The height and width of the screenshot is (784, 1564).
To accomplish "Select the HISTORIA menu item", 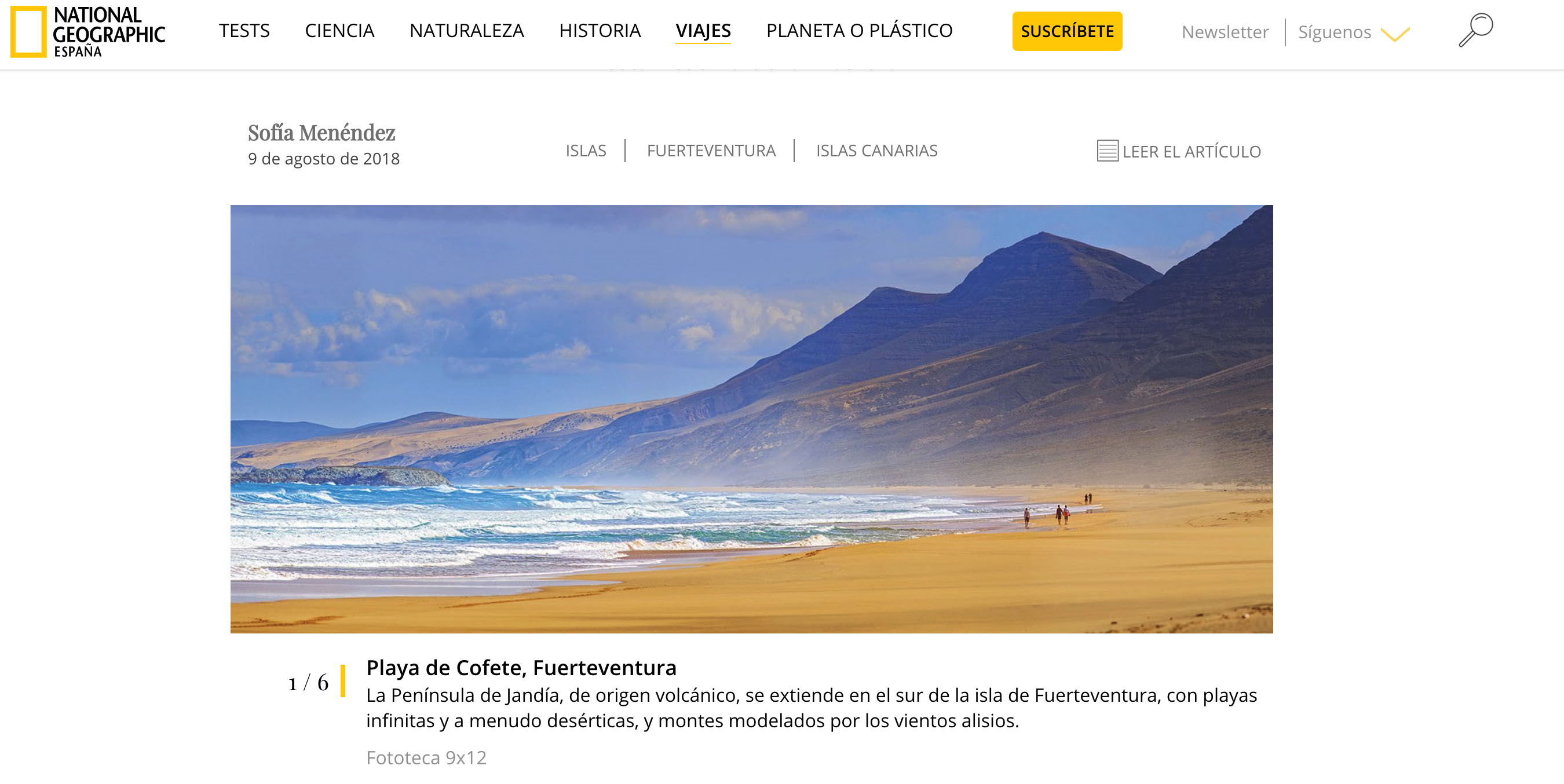I will tap(600, 30).
